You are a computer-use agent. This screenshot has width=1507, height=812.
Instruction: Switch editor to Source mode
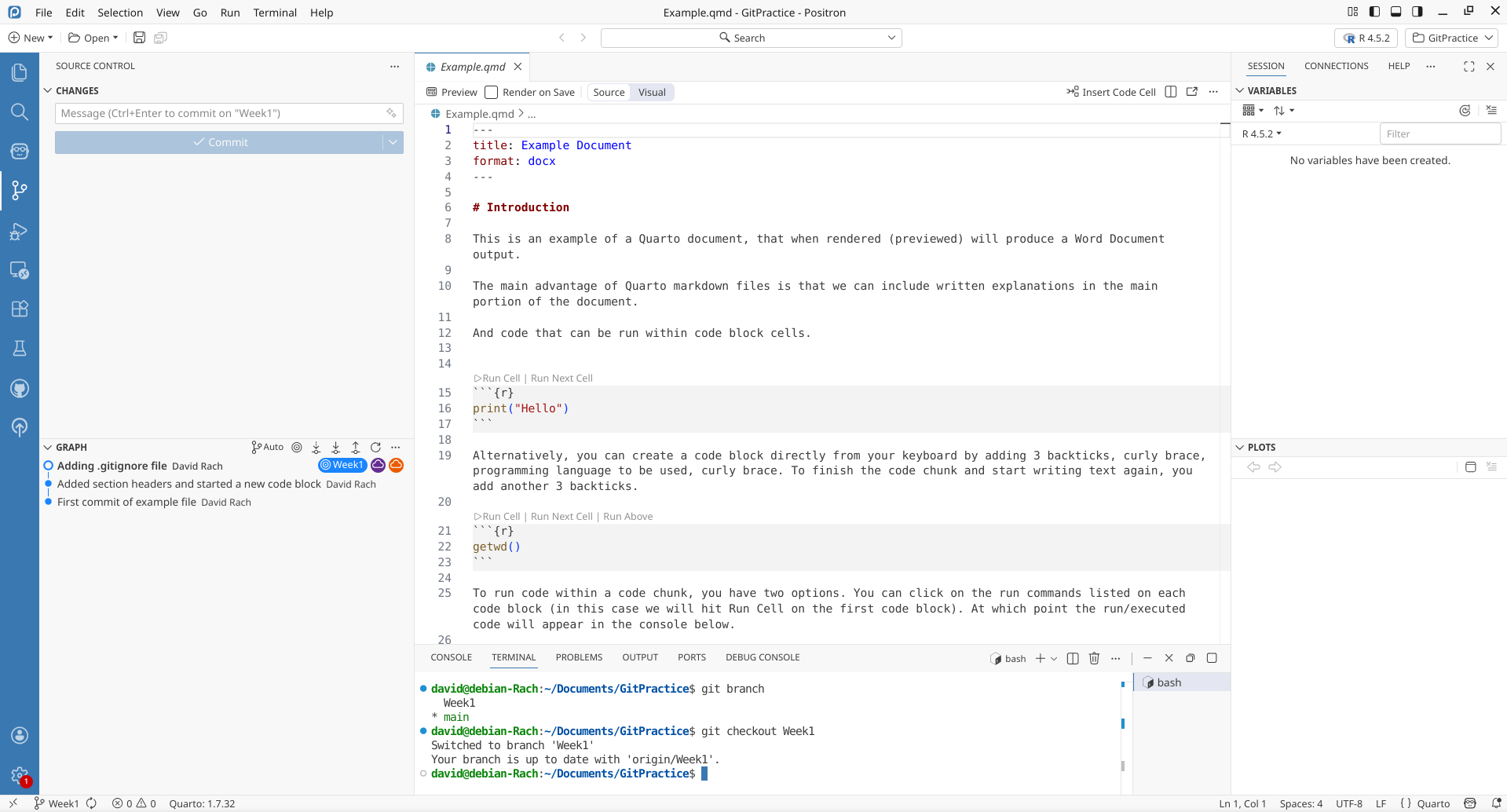pos(609,93)
